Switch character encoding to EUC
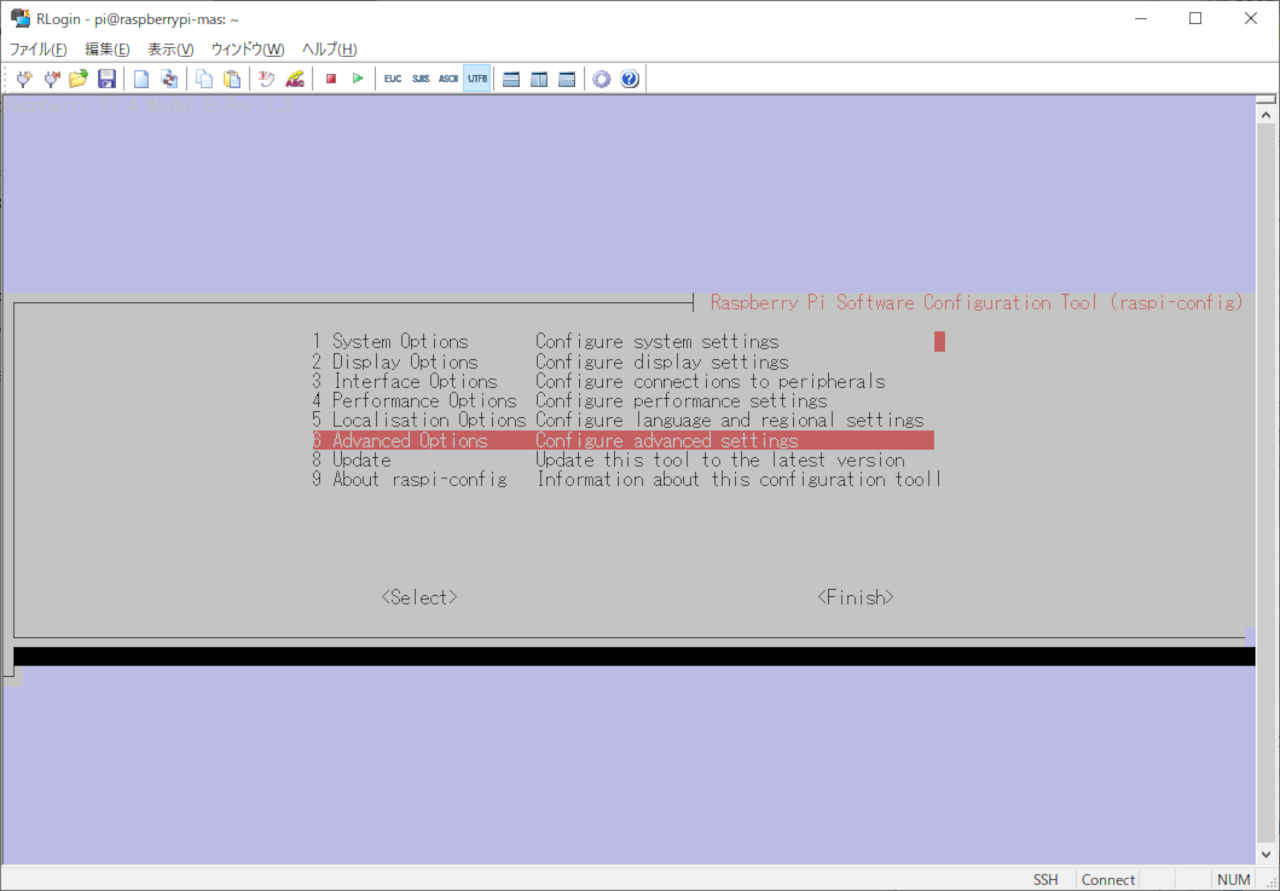 [393, 79]
